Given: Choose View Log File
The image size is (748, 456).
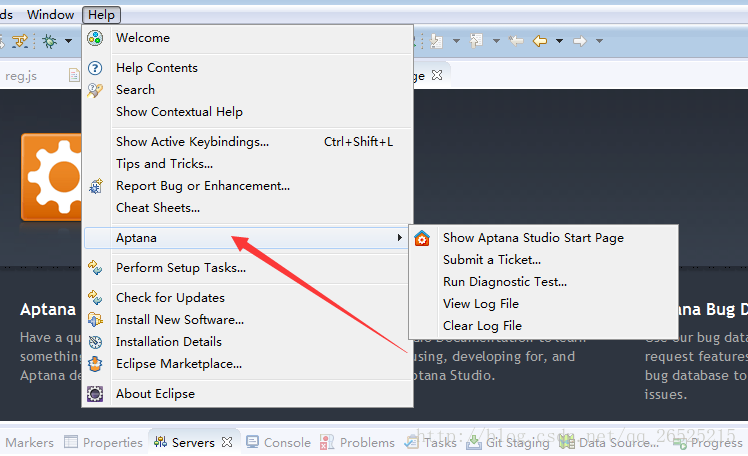Looking at the screenshot, I should [543, 303].
